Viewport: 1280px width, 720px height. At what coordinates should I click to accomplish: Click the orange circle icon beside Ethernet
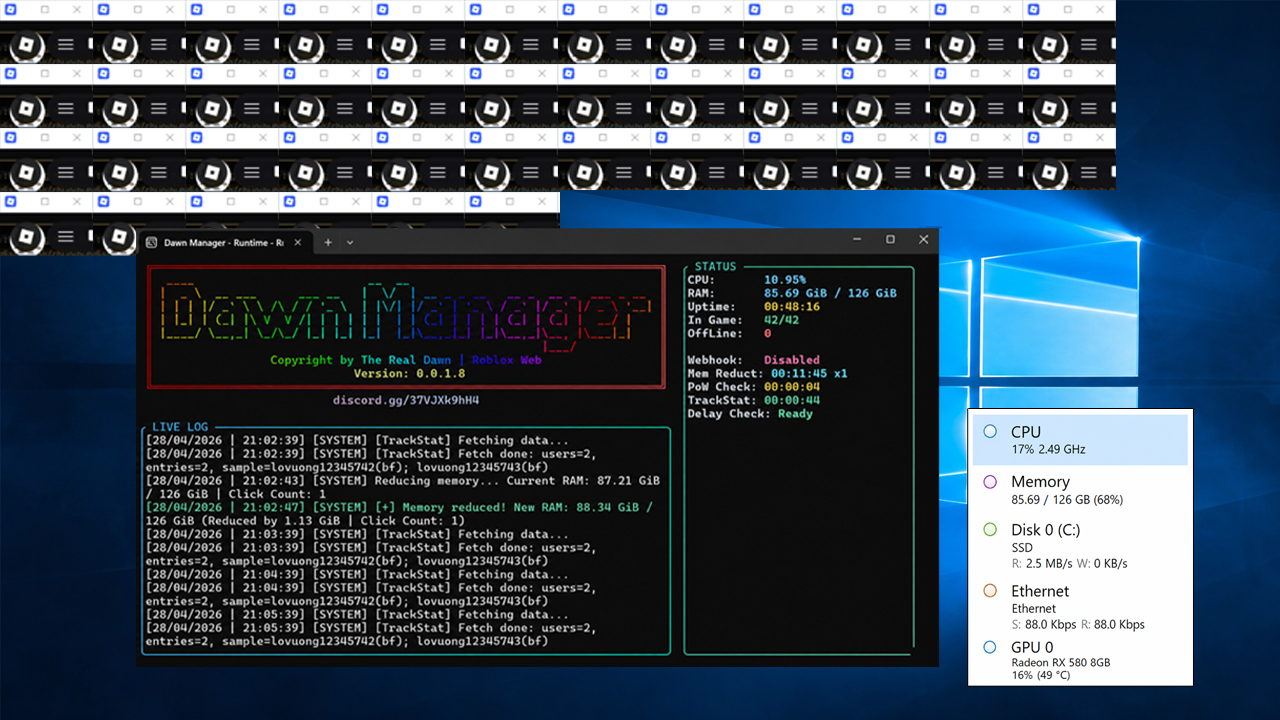(x=990, y=591)
